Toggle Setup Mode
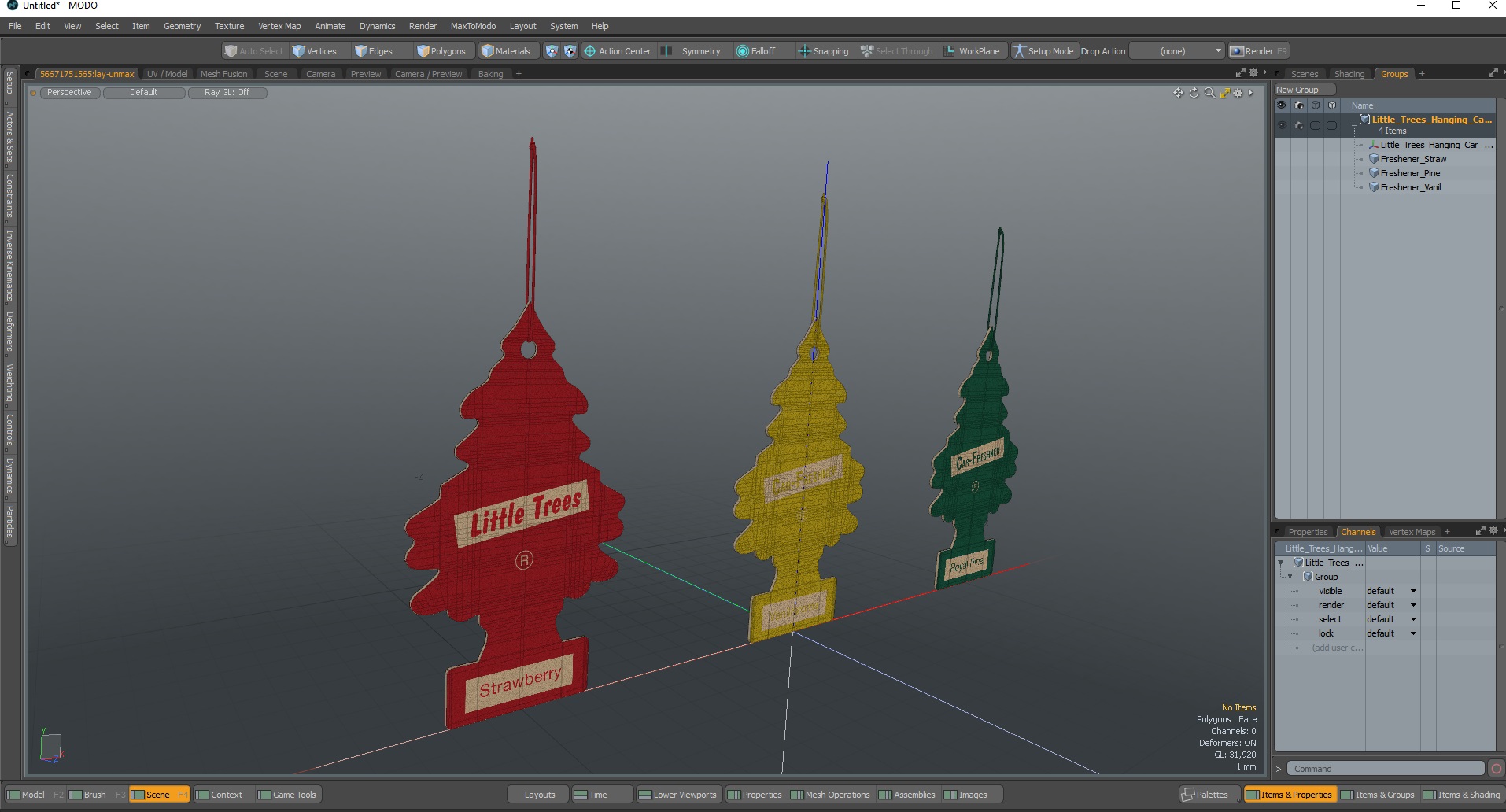This screenshot has width=1506, height=812. 1043,51
